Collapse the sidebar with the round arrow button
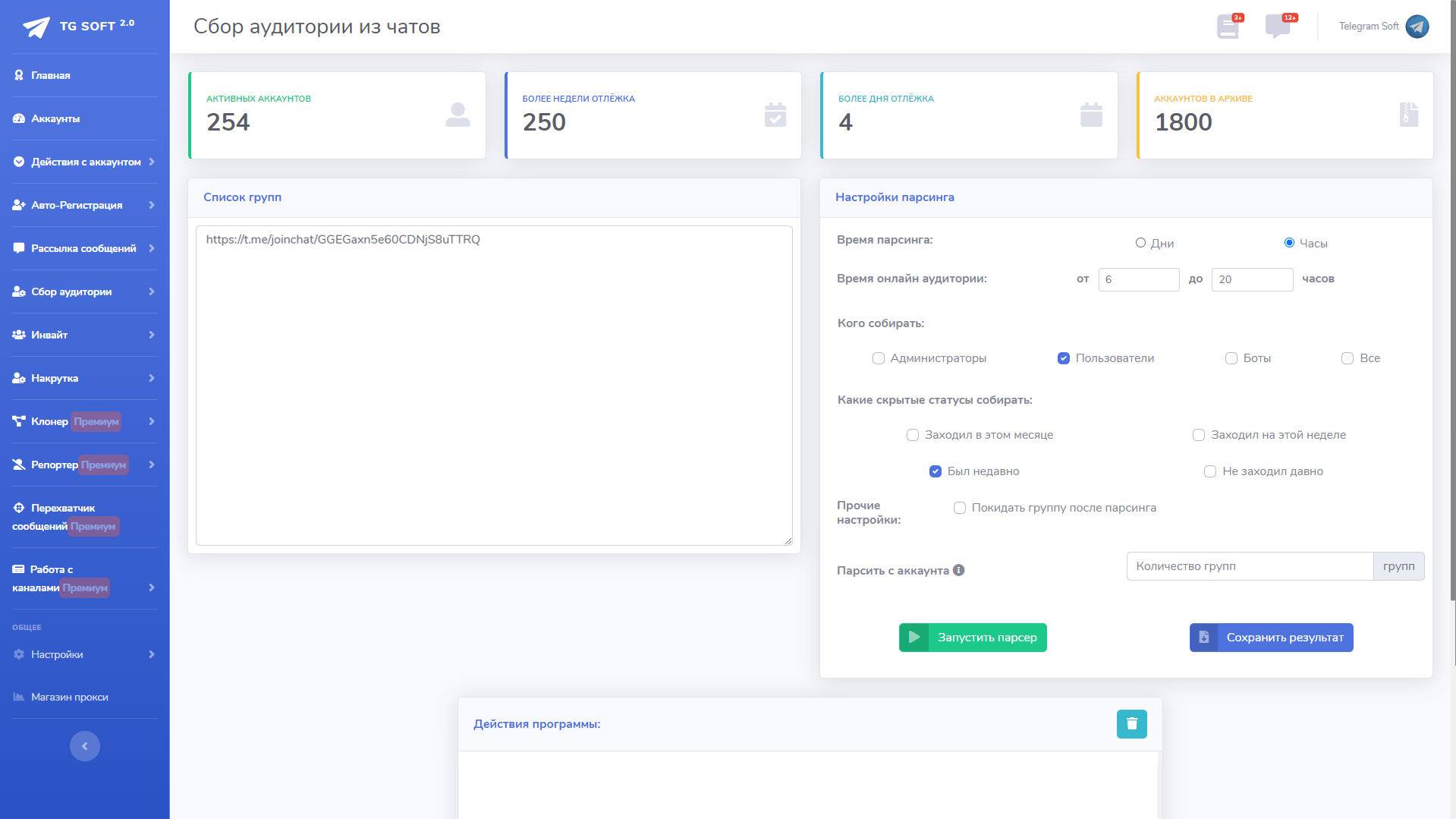This screenshot has width=1456, height=819. [x=85, y=746]
